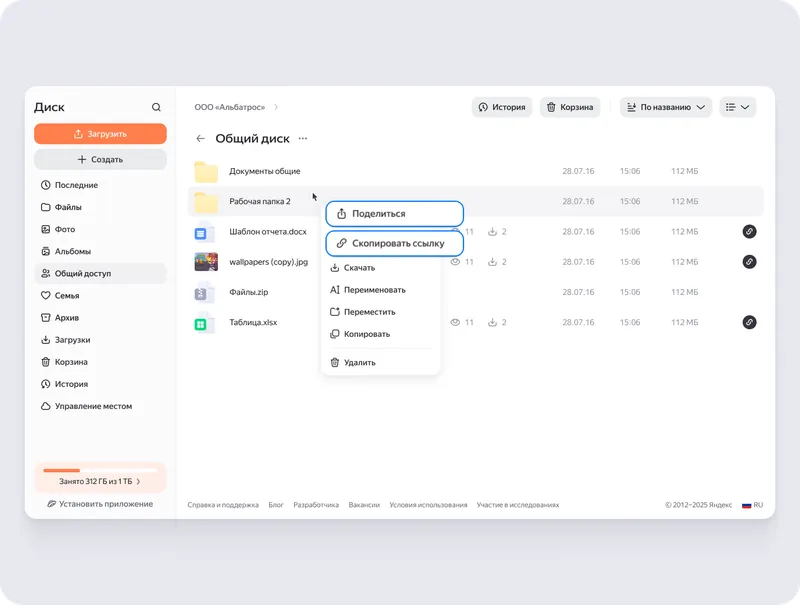
Task: Click the back arrow beside Общий диск
Action: click(x=201, y=139)
